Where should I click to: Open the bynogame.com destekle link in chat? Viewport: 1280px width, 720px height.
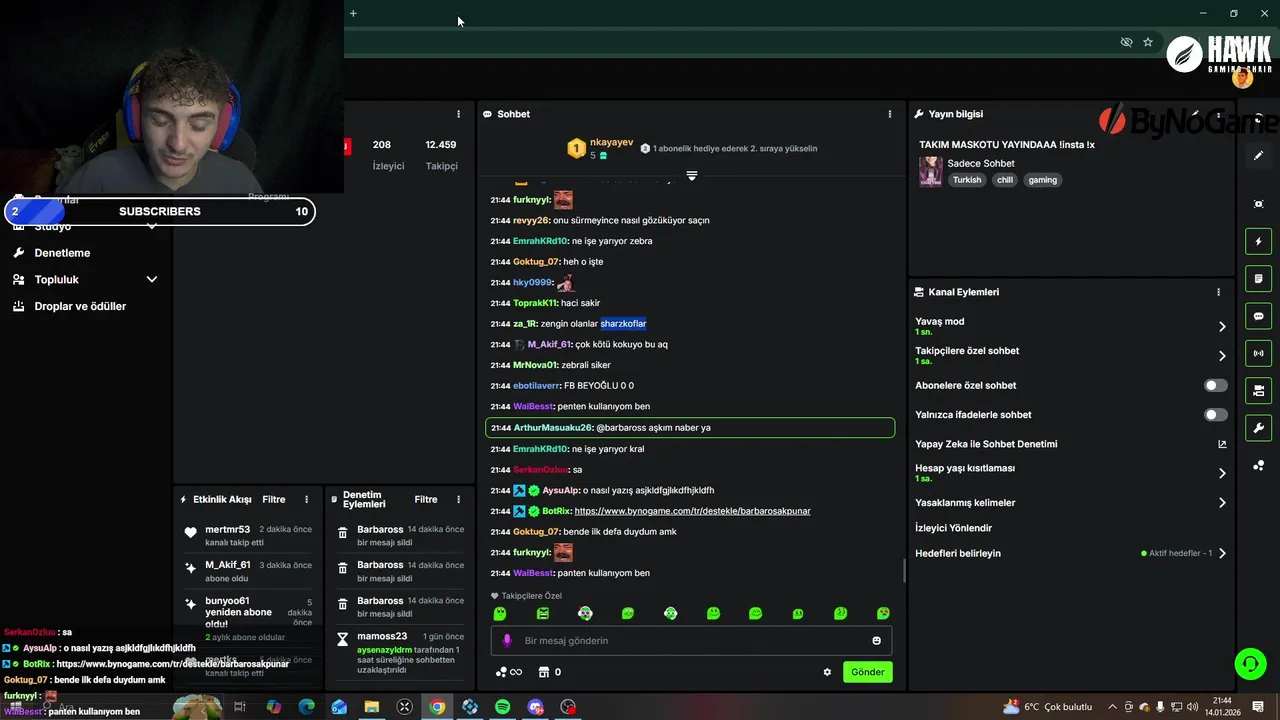tap(692, 511)
